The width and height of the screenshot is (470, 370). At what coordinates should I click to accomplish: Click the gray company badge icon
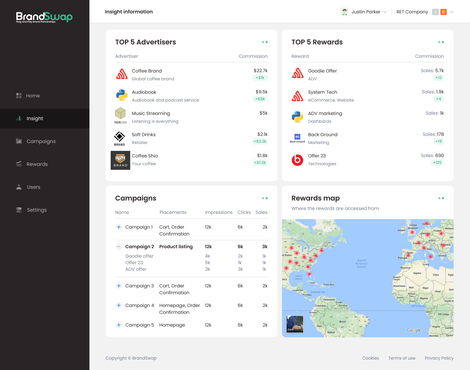[435, 12]
